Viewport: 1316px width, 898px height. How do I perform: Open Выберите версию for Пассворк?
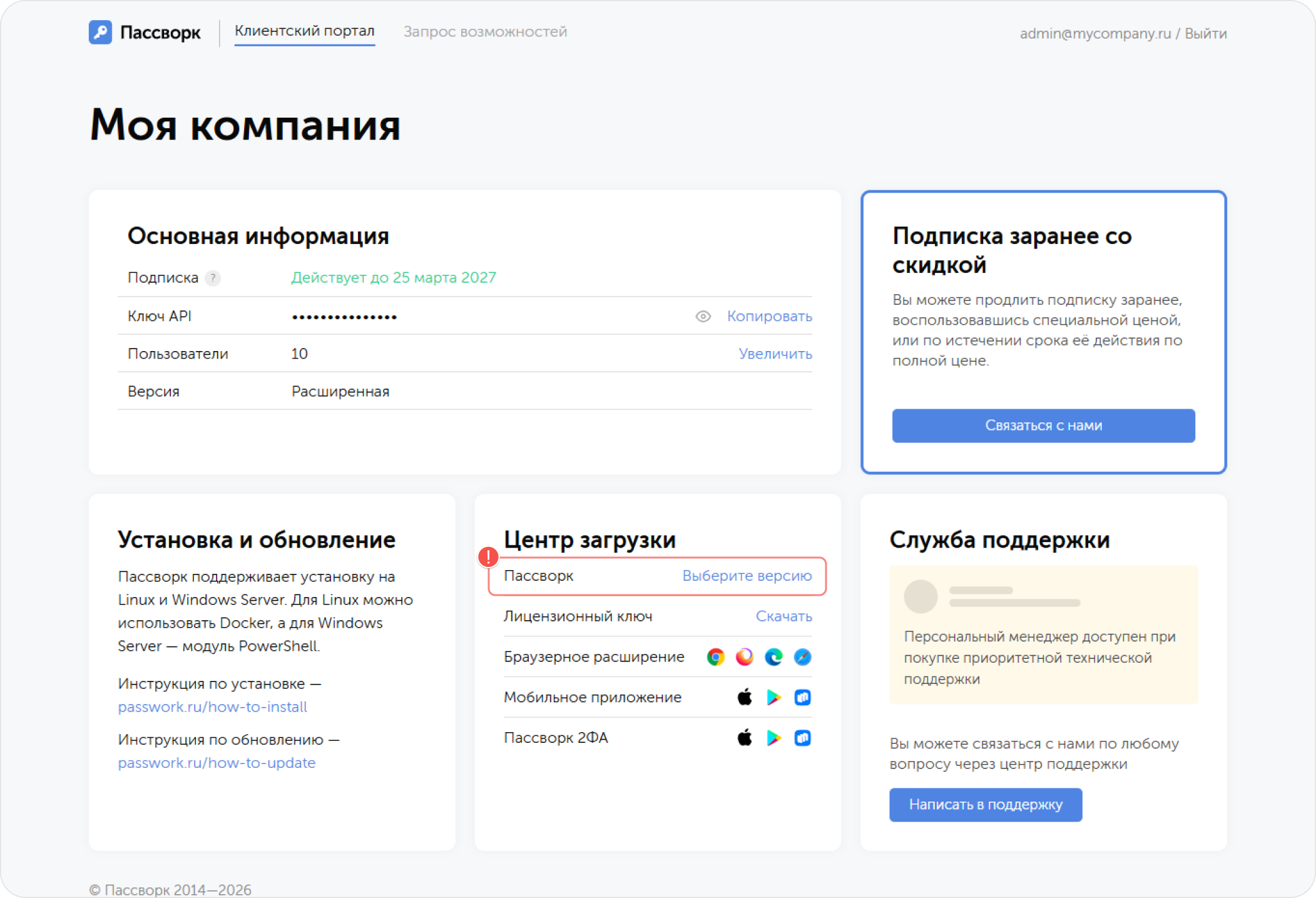click(x=747, y=576)
